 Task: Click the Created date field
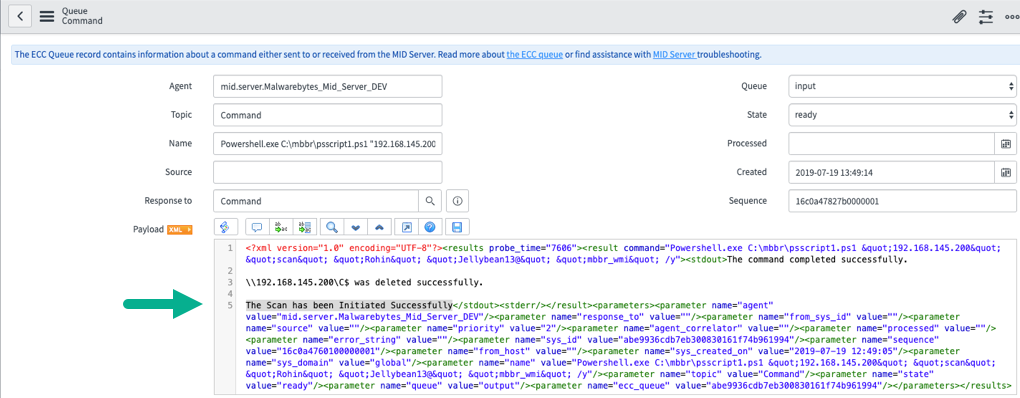coord(892,172)
